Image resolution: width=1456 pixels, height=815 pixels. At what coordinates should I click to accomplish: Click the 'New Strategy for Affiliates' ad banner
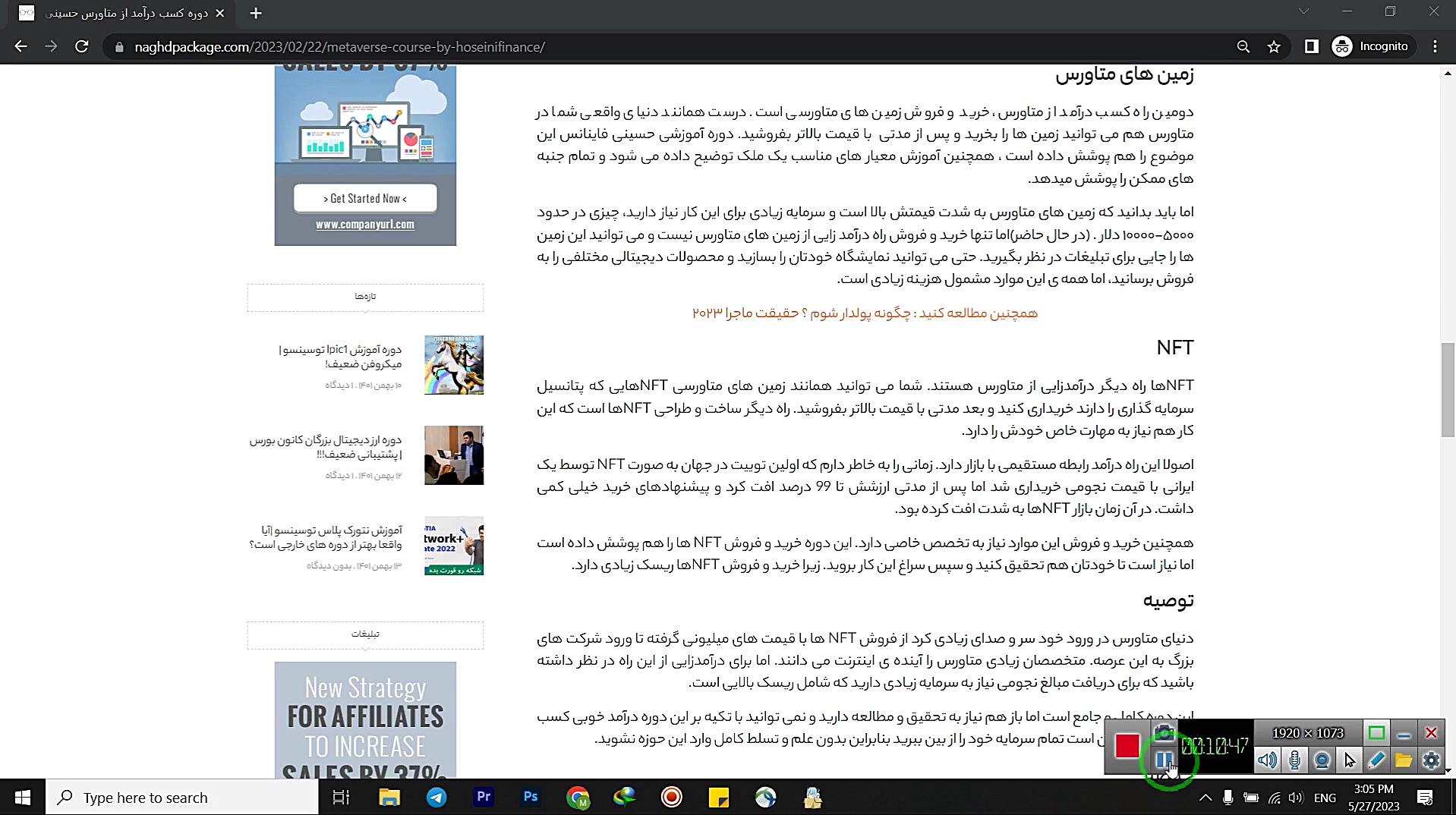(365, 719)
